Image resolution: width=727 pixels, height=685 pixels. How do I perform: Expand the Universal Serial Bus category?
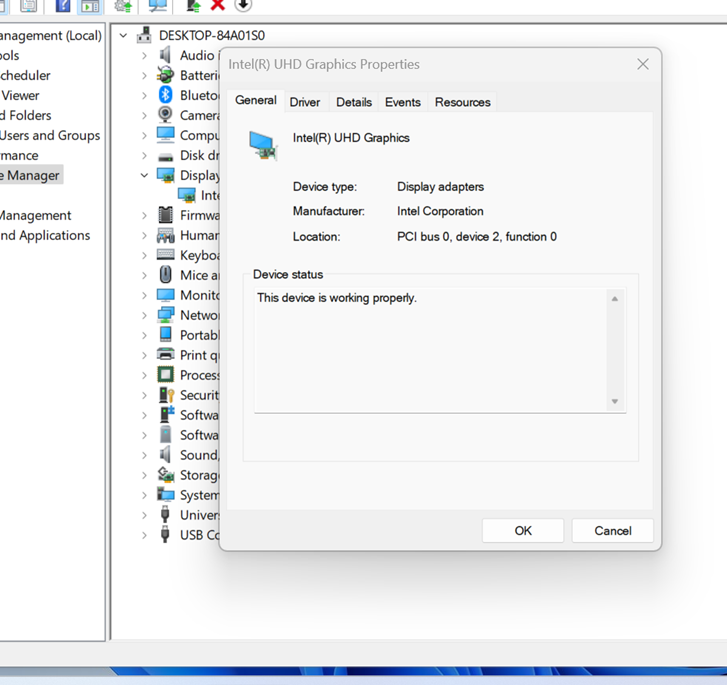click(144, 515)
